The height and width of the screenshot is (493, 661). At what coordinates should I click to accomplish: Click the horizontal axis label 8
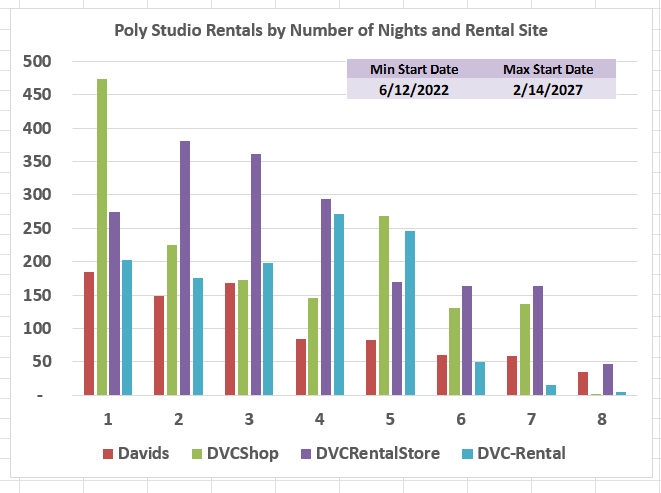[x=602, y=419]
